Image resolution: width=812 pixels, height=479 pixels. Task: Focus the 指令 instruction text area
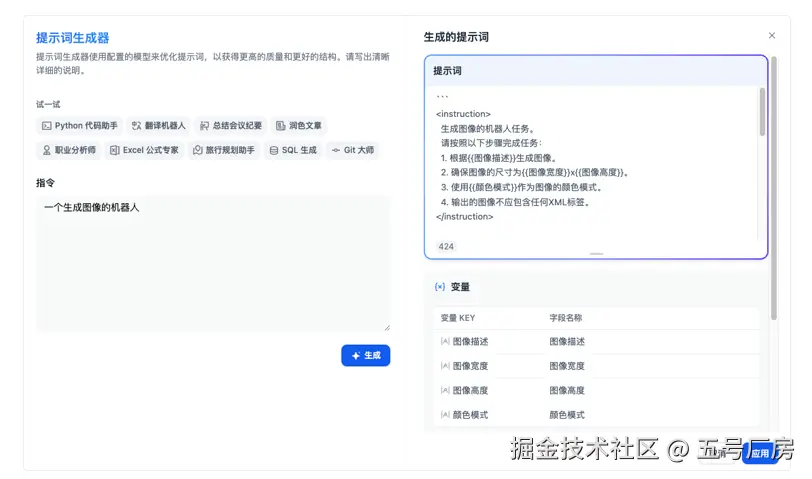click(x=213, y=264)
